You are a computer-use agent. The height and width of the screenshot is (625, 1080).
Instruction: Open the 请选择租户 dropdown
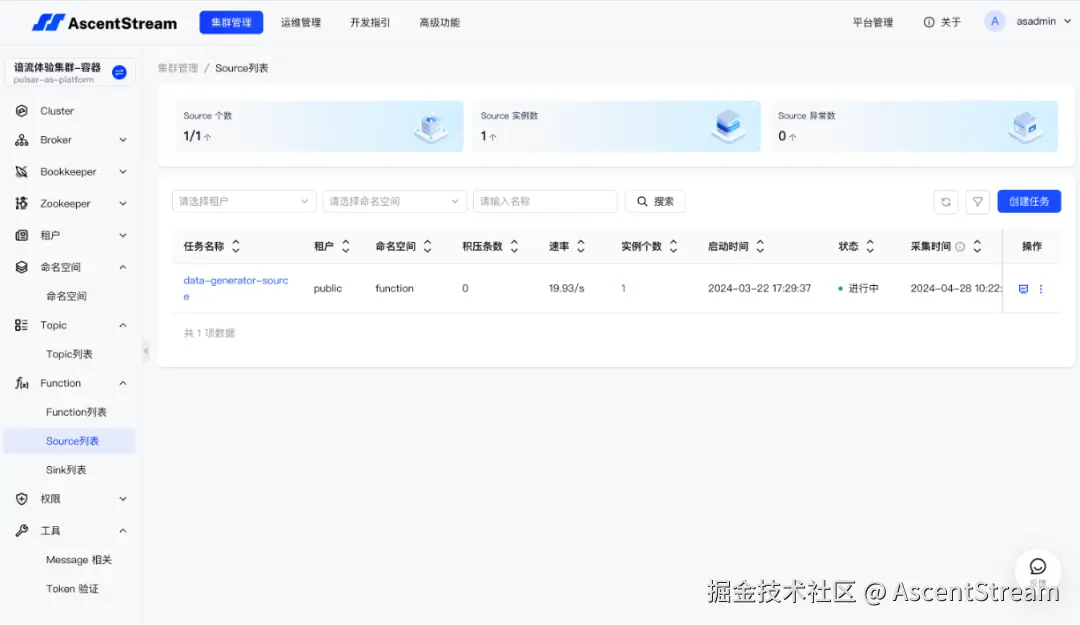click(x=243, y=201)
